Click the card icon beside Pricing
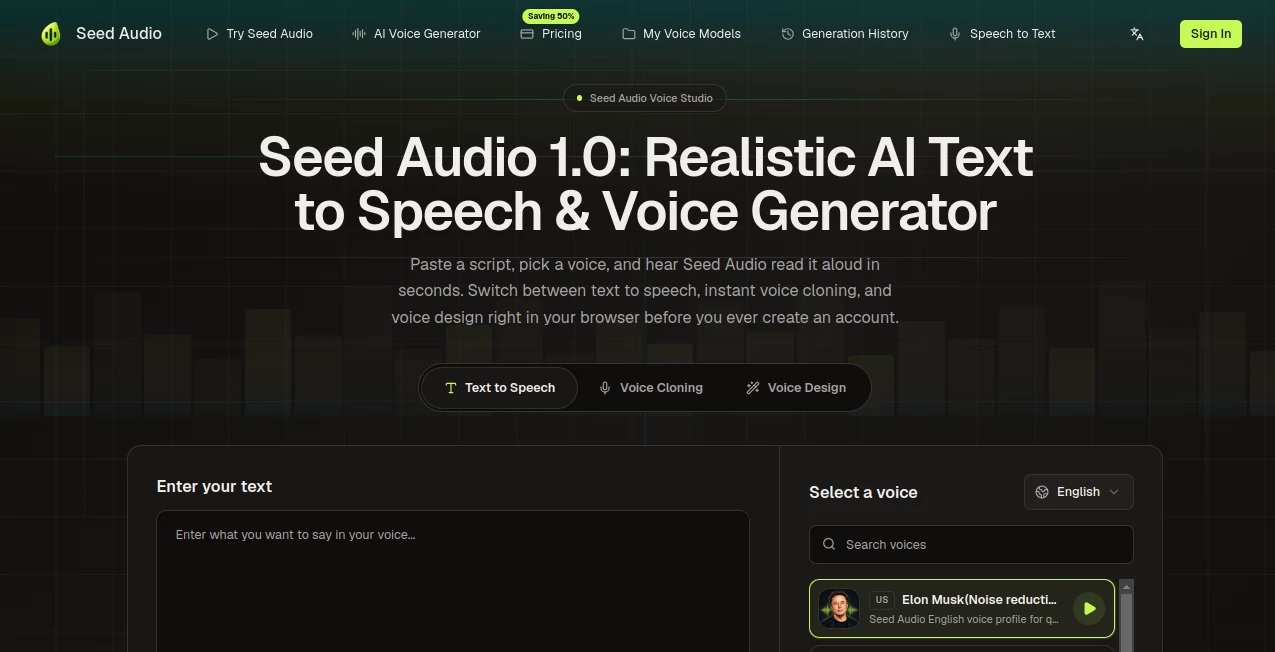The image size is (1275, 652). 527,34
